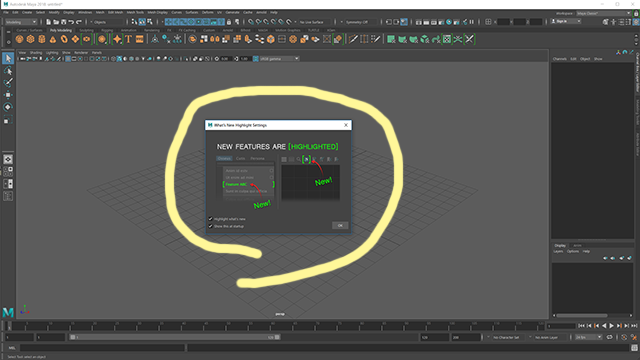Open Shading menu in viewport panel

click(36, 53)
